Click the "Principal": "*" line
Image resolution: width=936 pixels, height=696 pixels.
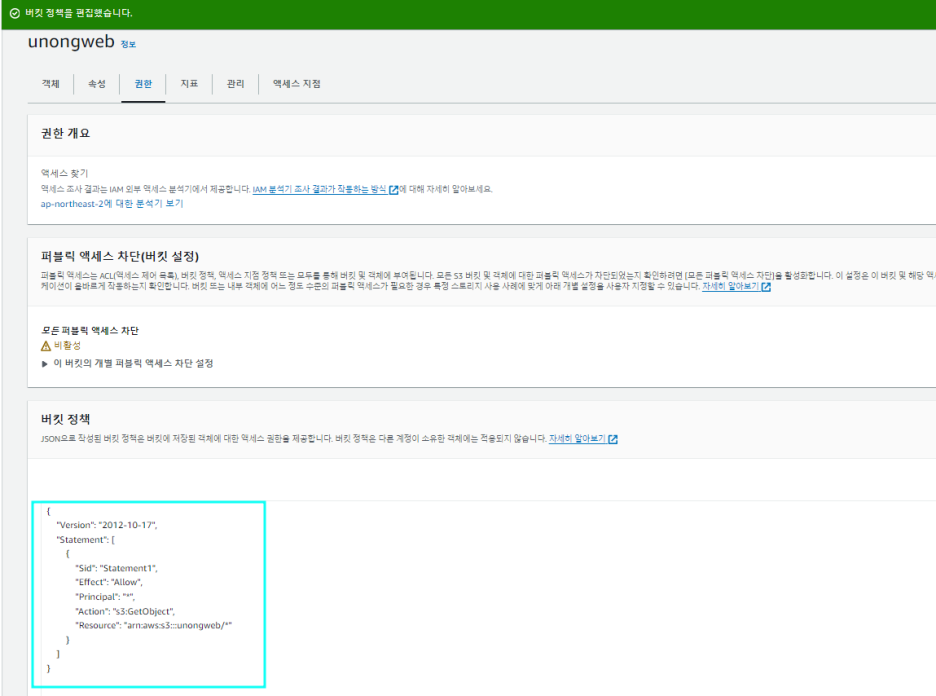pos(105,597)
